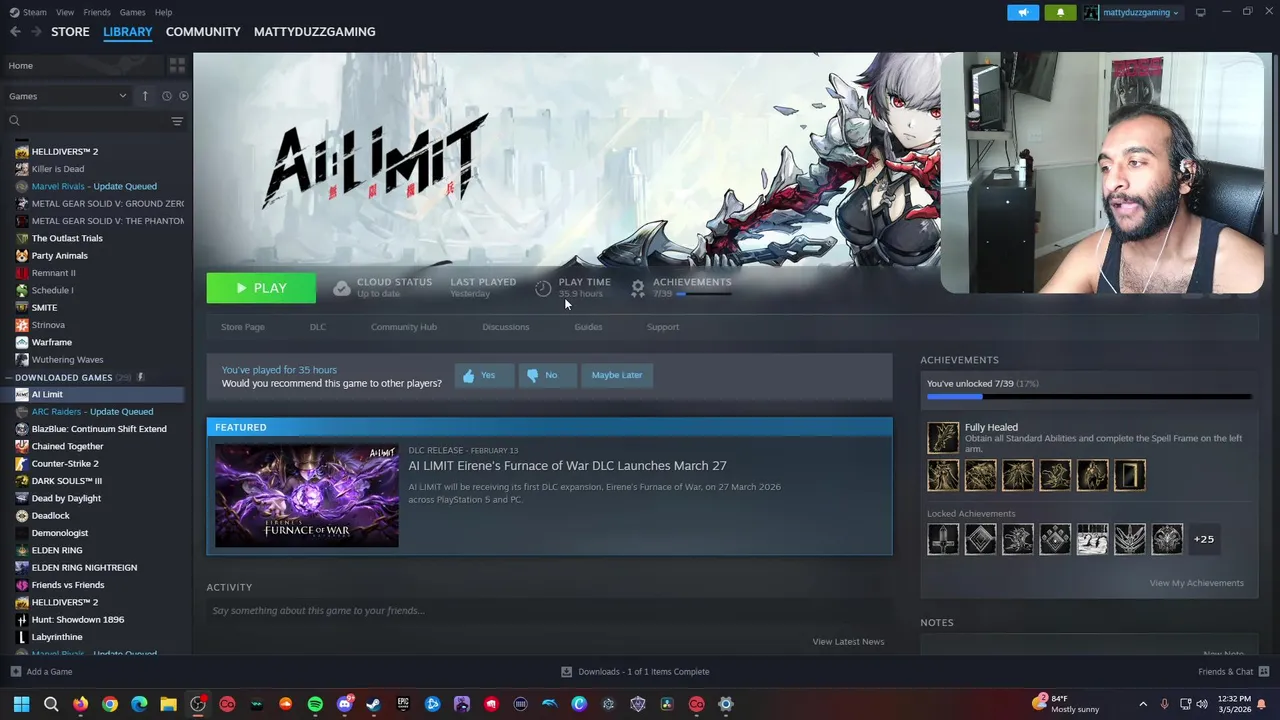Open AI LIMIT Eirene's Furnace headline
Viewport: 1280px width, 720px height.
567,466
